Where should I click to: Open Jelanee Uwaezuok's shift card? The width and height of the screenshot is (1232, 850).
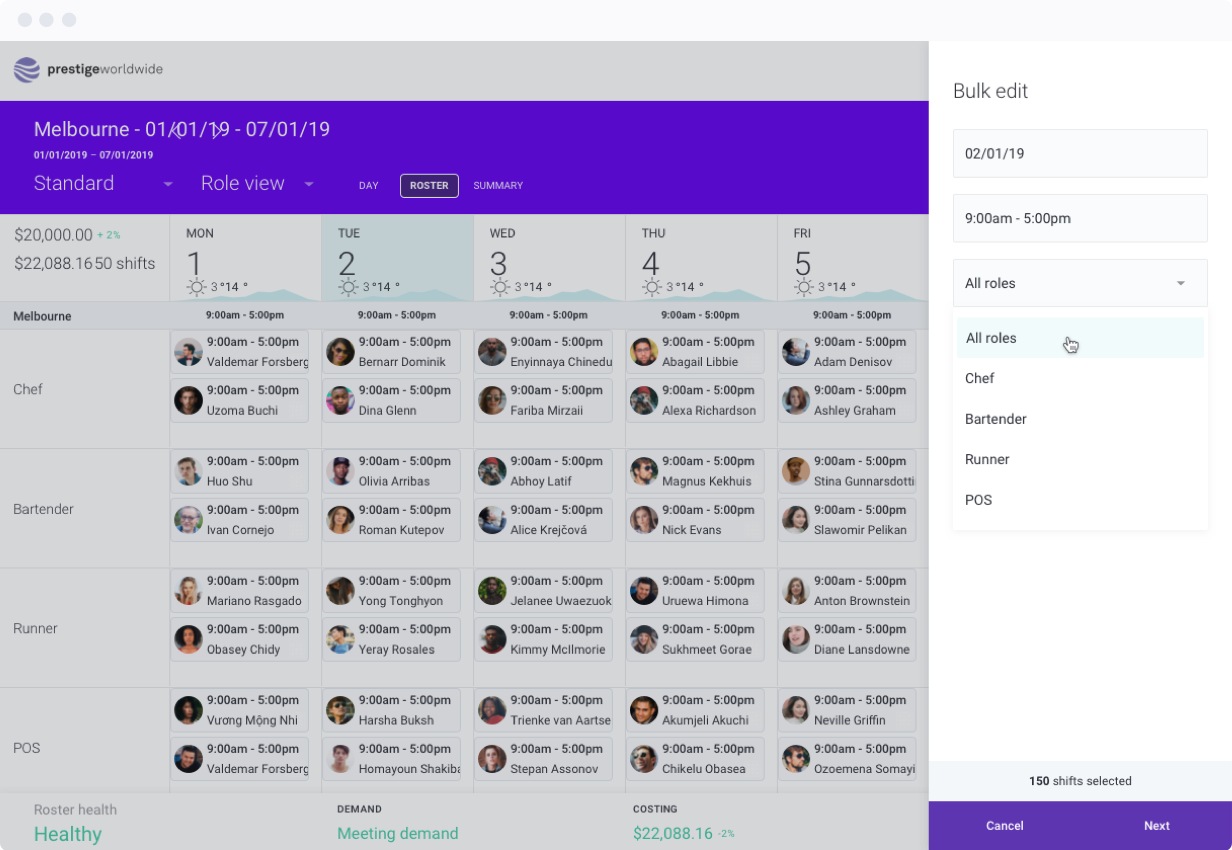tap(544, 591)
